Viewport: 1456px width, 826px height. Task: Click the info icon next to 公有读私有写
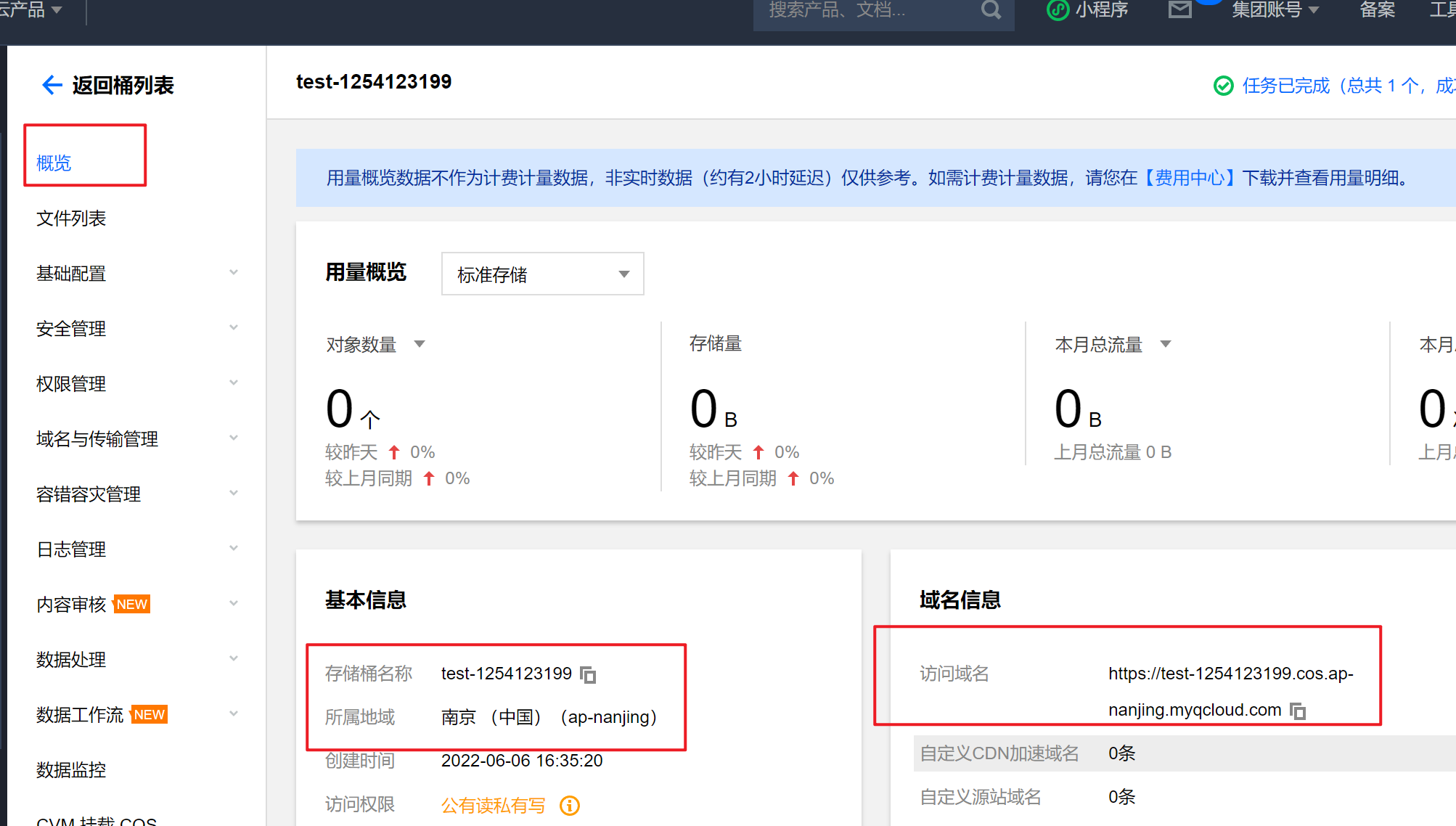[570, 806]
